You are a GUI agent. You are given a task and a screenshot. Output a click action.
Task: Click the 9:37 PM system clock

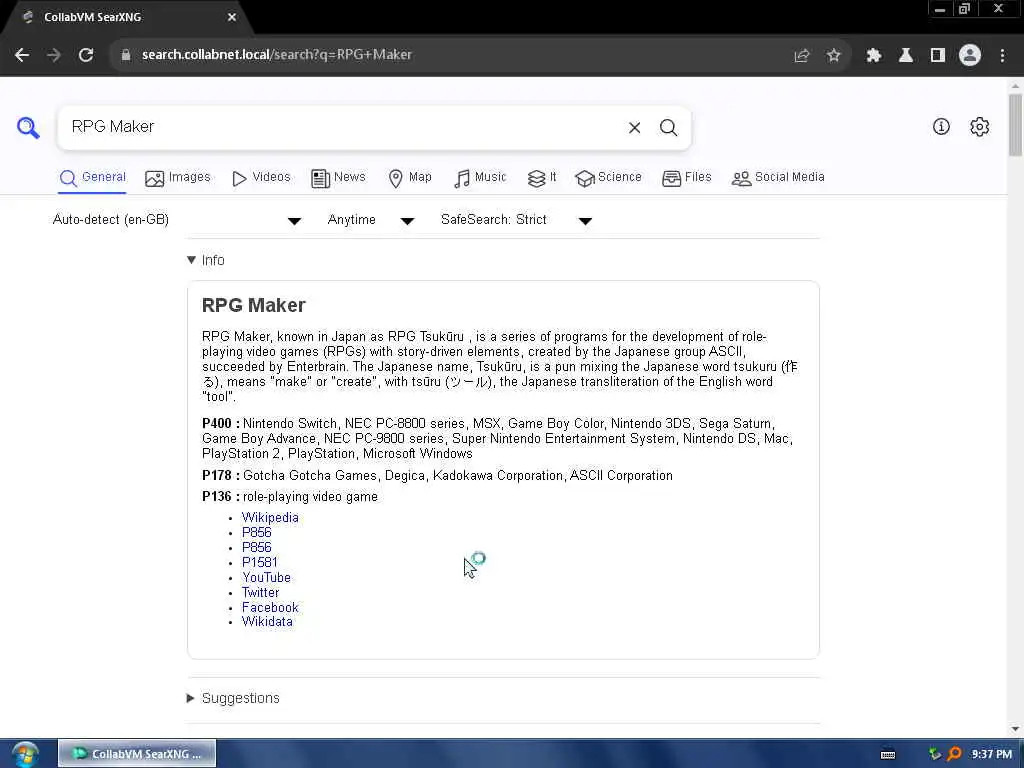pos(991,754)
